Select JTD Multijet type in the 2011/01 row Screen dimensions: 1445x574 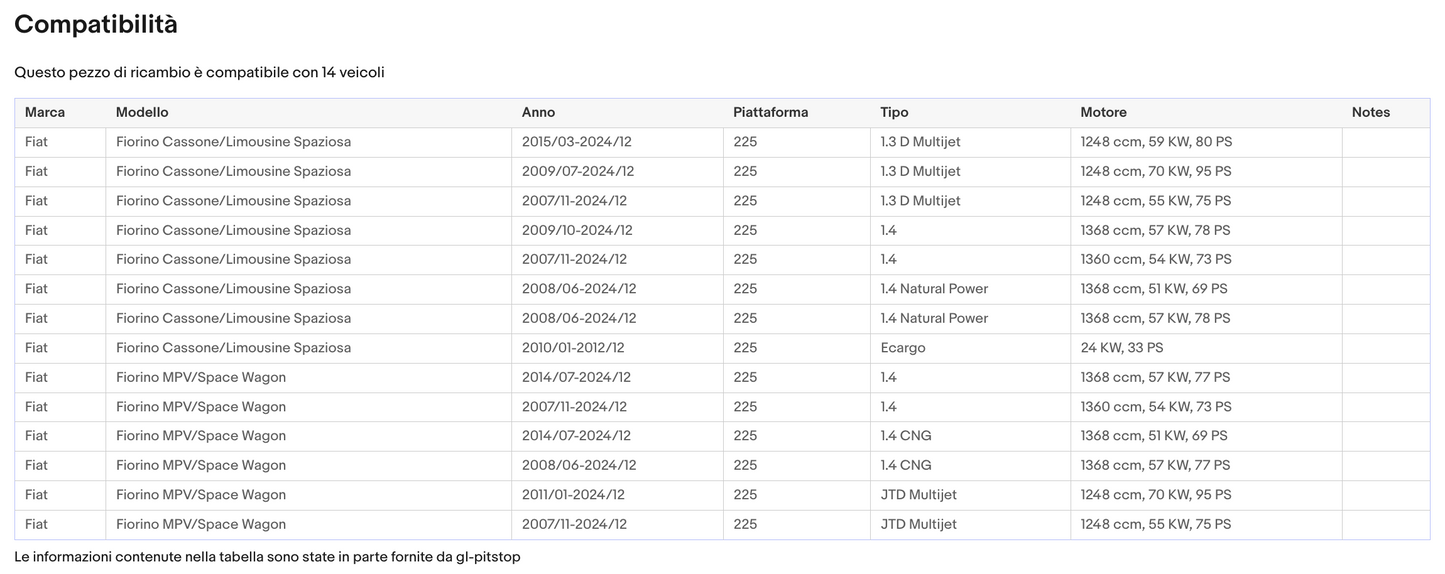pos(918,495)
